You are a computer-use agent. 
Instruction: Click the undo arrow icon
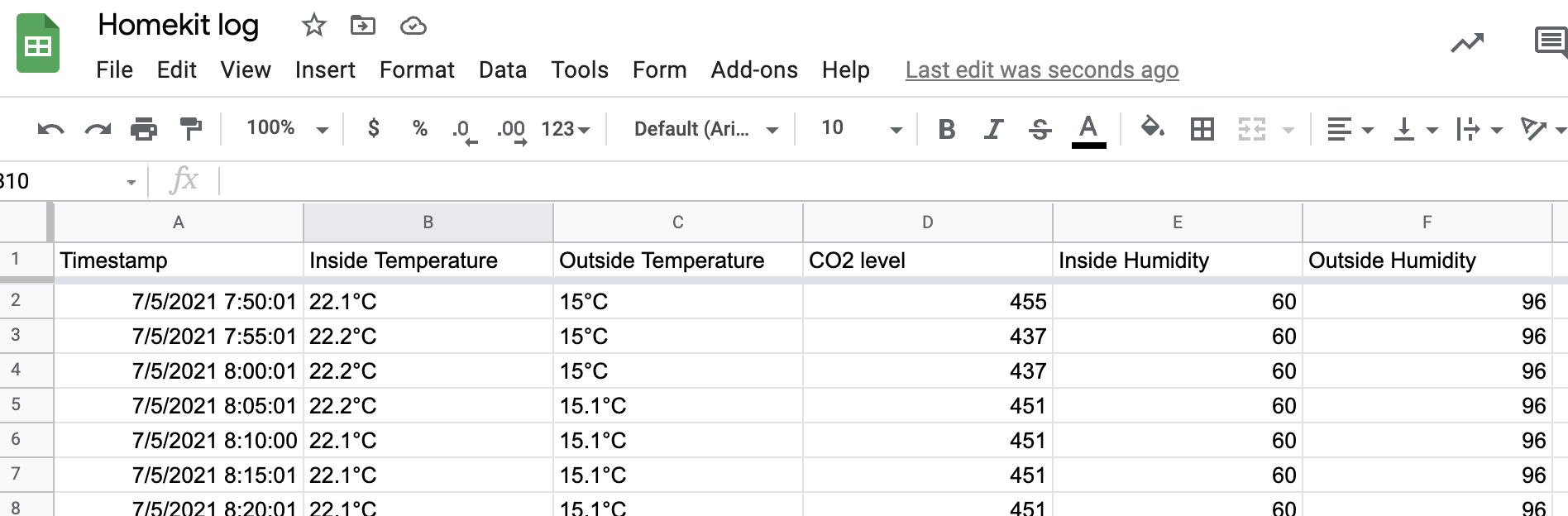50,129
